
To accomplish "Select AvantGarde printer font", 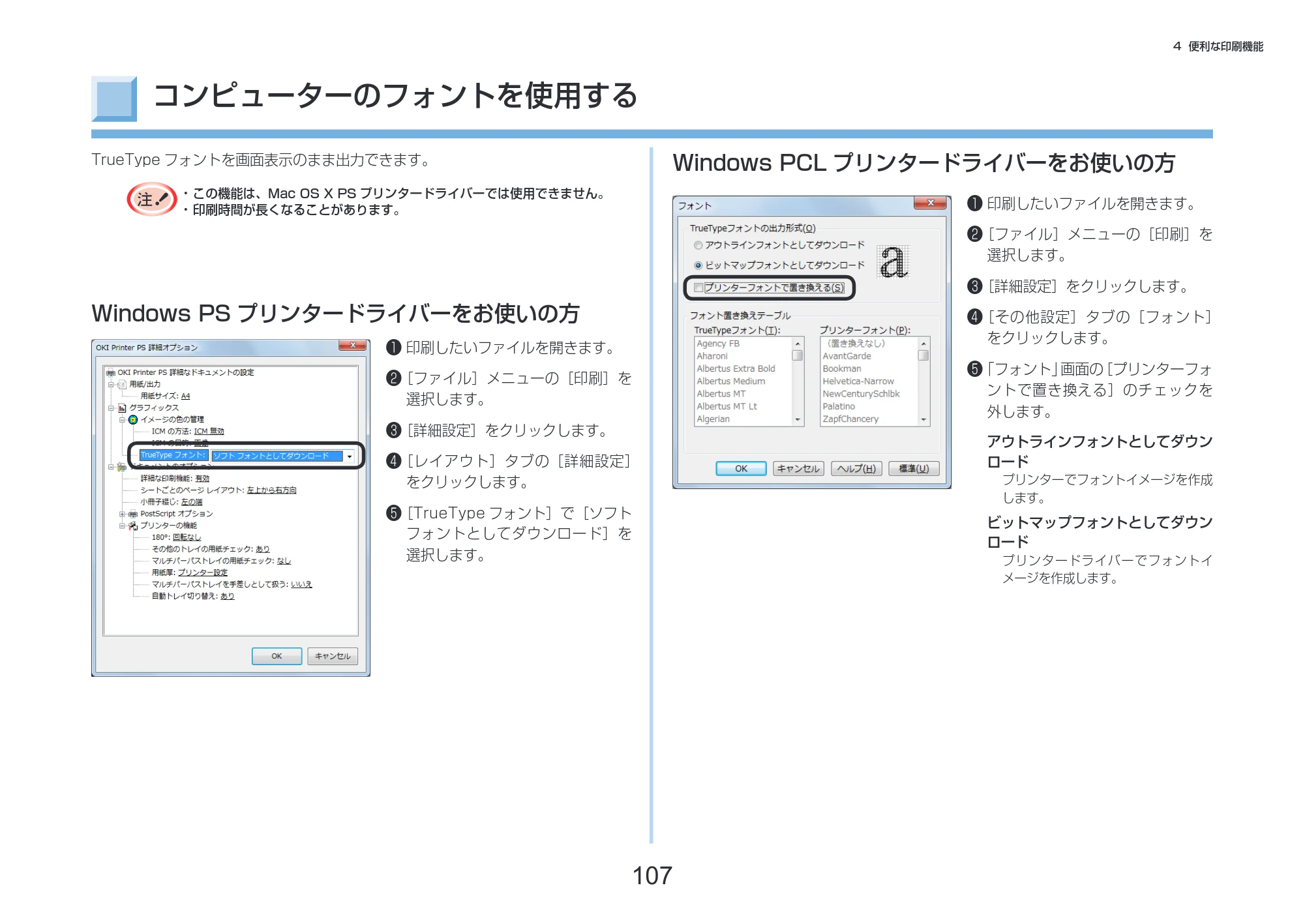I will (847, 356).
